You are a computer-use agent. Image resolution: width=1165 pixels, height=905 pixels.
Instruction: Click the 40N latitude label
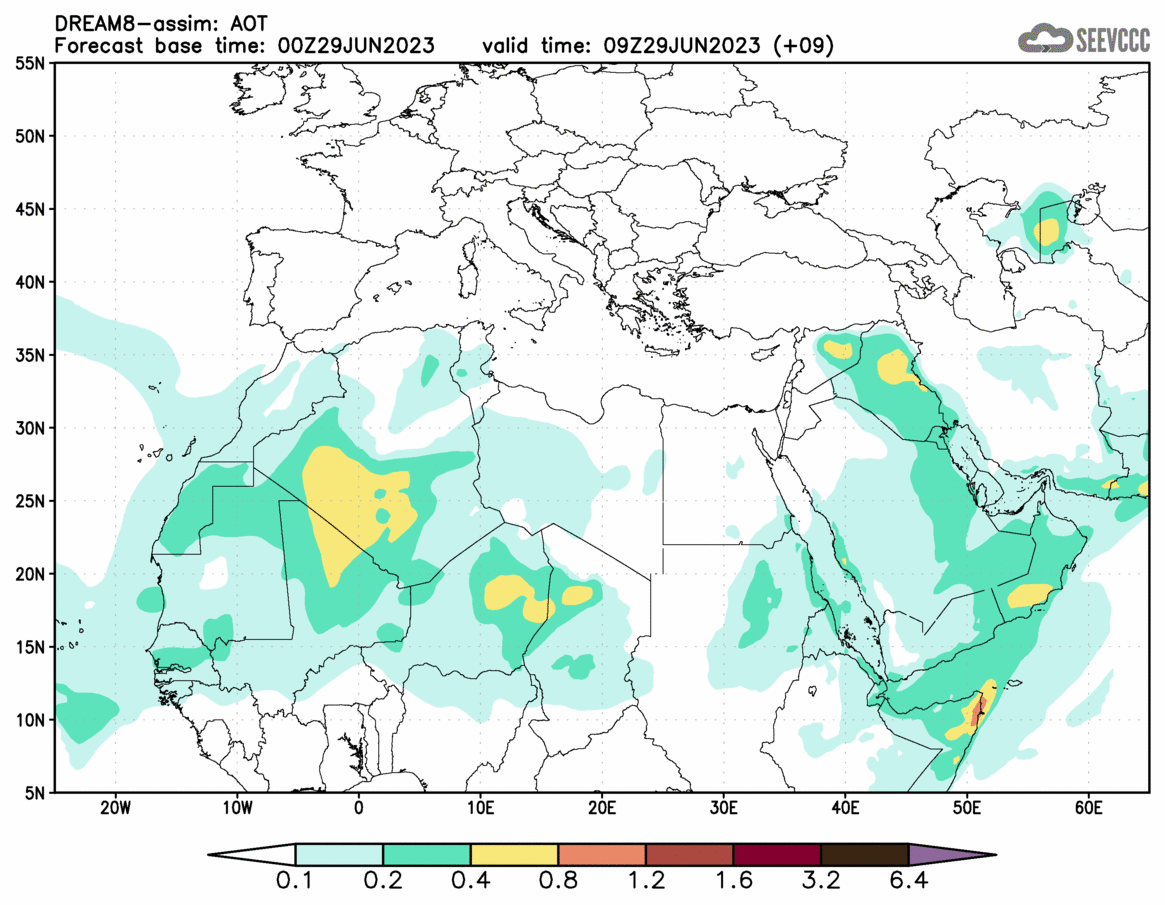pyautogui.click(x=30, y=282)
